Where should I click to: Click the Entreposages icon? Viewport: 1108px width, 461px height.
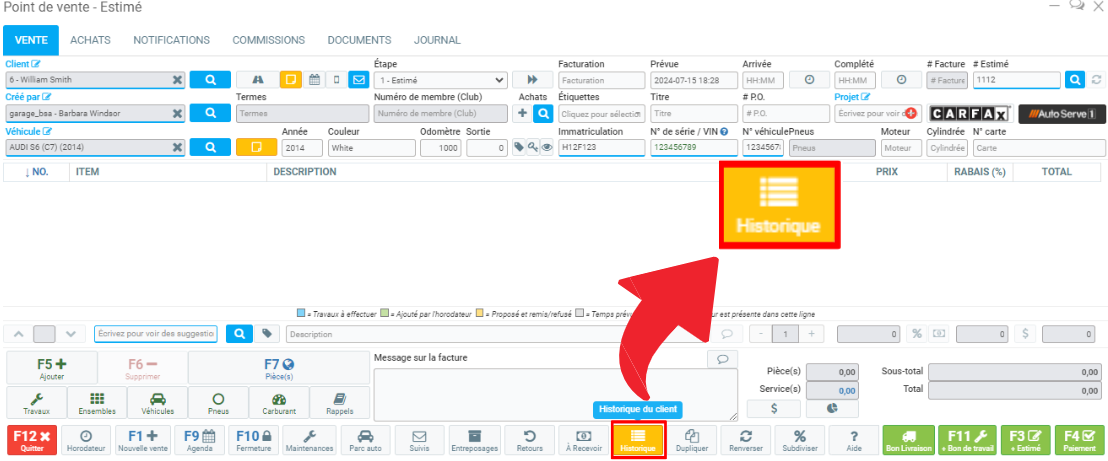click(x=474, y=440)
